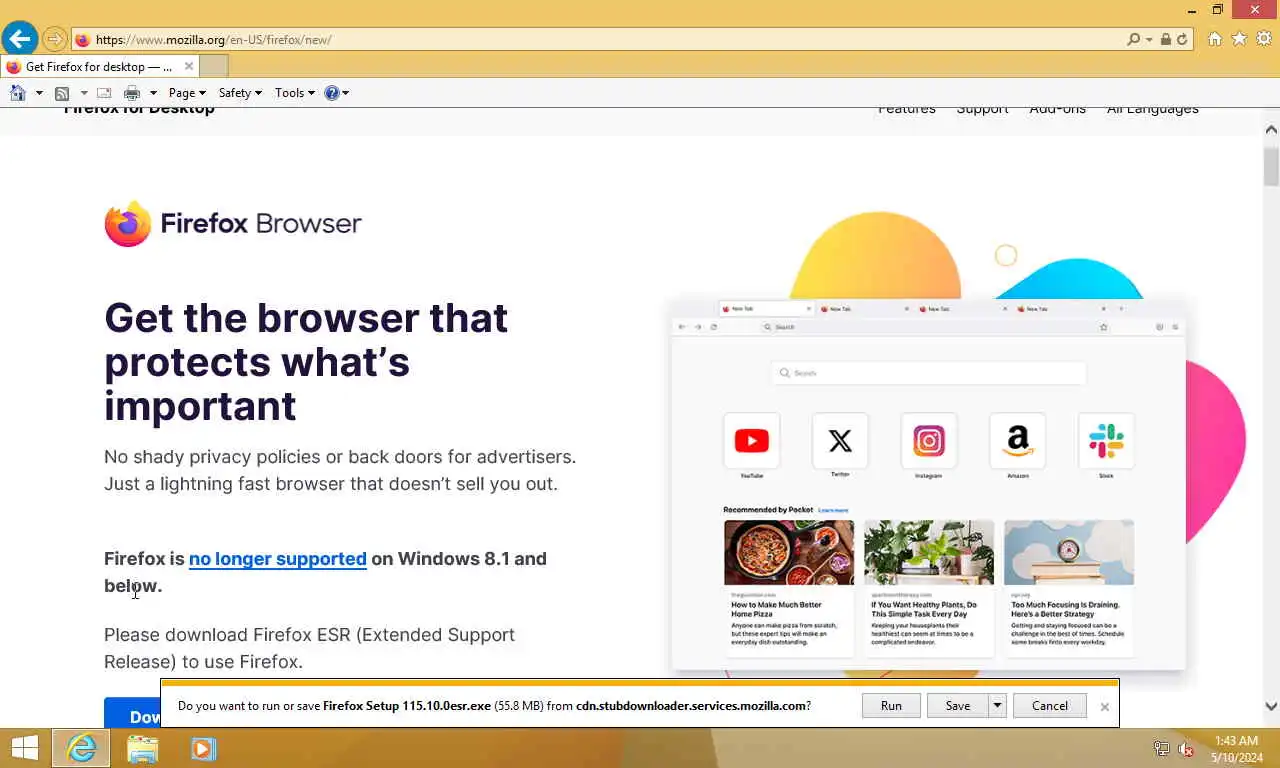Open Favorites with the star icon
This screenshot has width=1280, height=768.
[1239, 39]
